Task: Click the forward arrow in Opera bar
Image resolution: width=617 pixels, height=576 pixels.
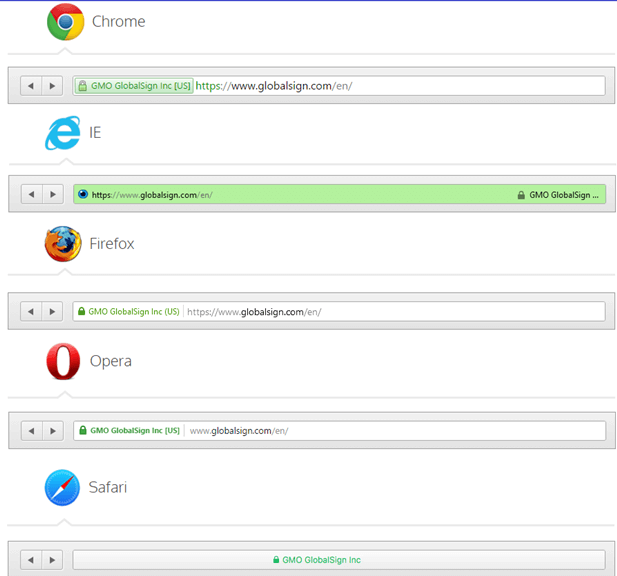Action: coord(53,431)
